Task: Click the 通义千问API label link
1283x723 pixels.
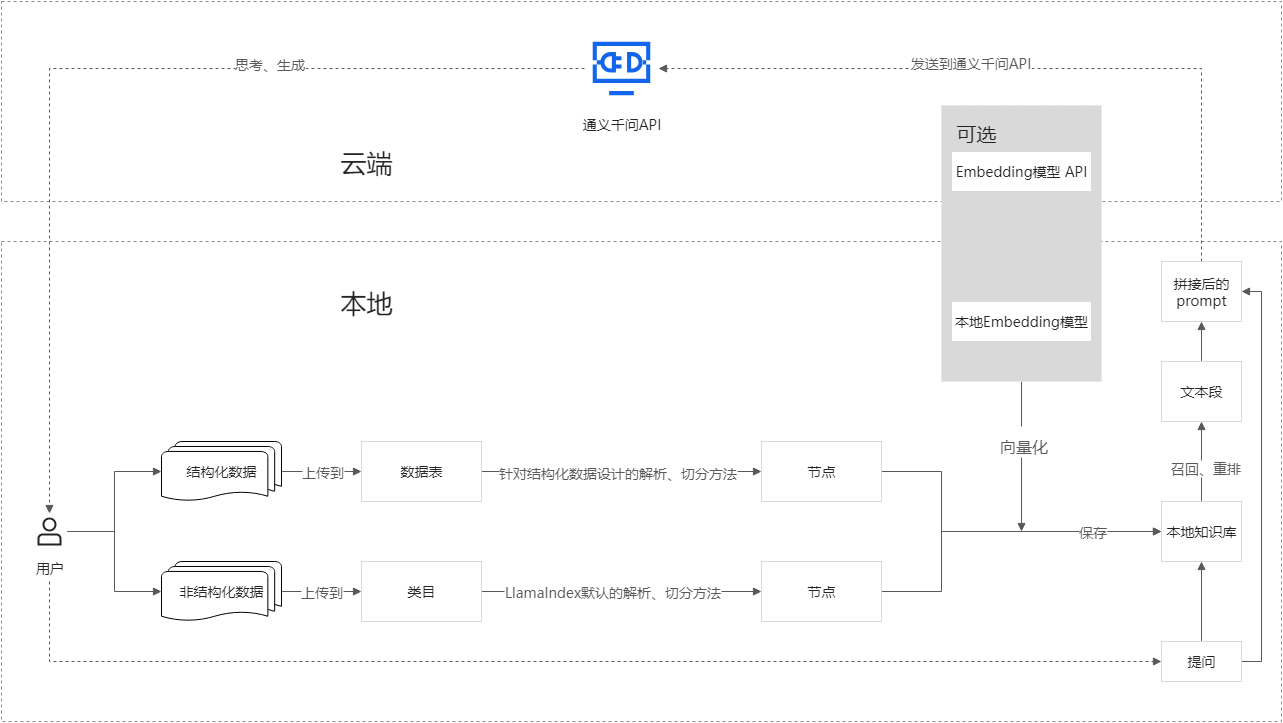Action: tap(621, 125)
